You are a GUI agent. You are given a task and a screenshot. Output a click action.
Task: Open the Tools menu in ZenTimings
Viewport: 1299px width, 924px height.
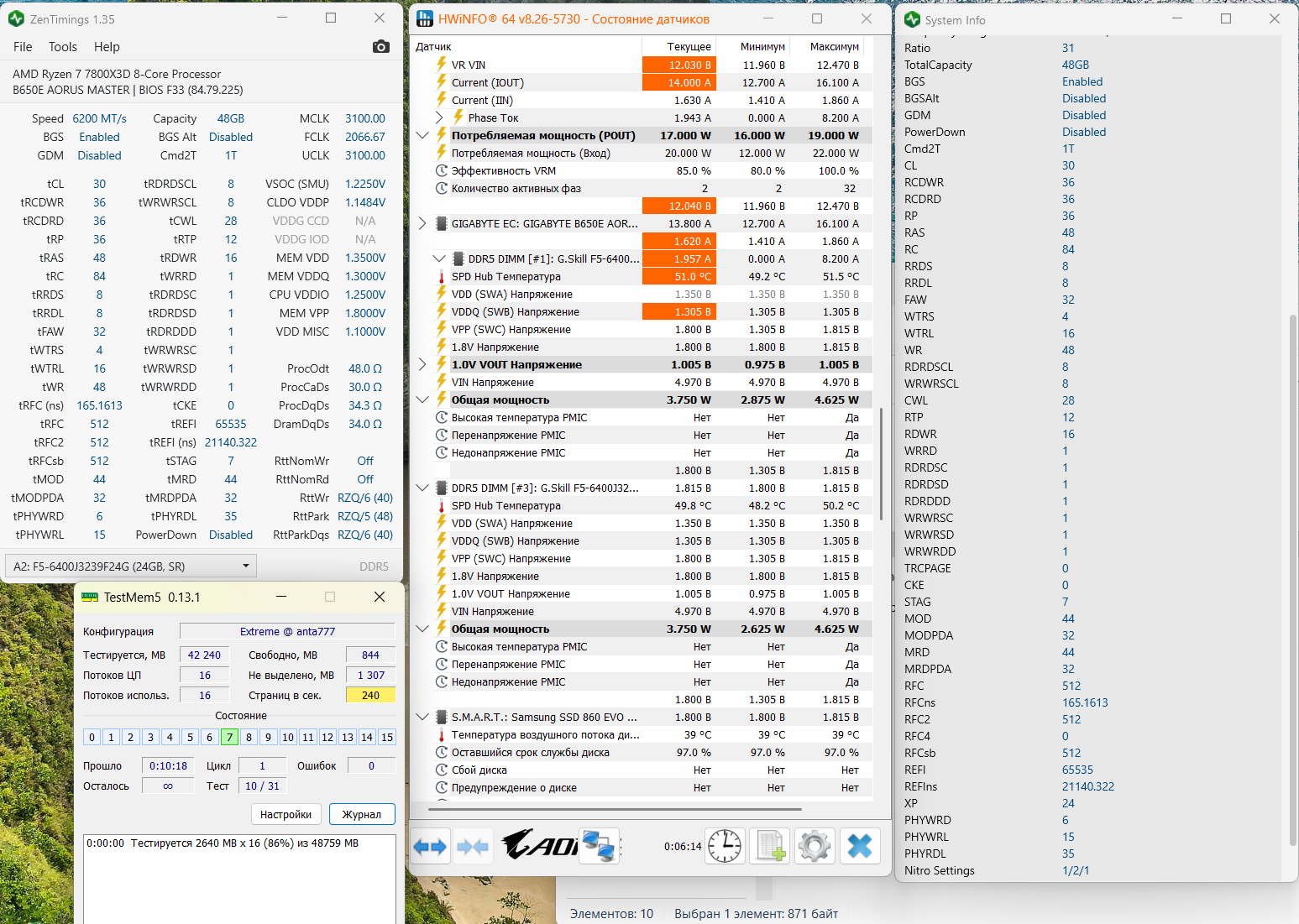click(63, 47)
